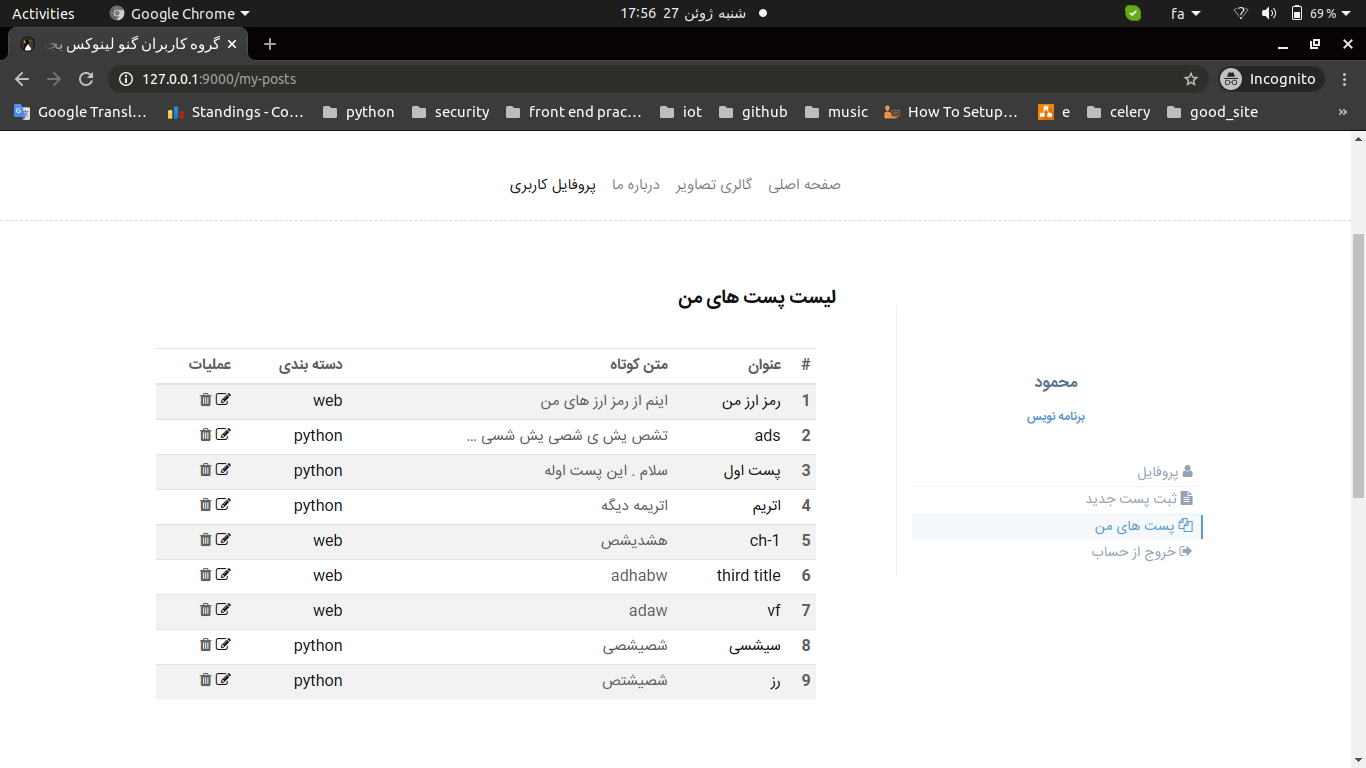
Task: Click the edit icon for post 'رمز ارز من'
Action: point(223,400)
